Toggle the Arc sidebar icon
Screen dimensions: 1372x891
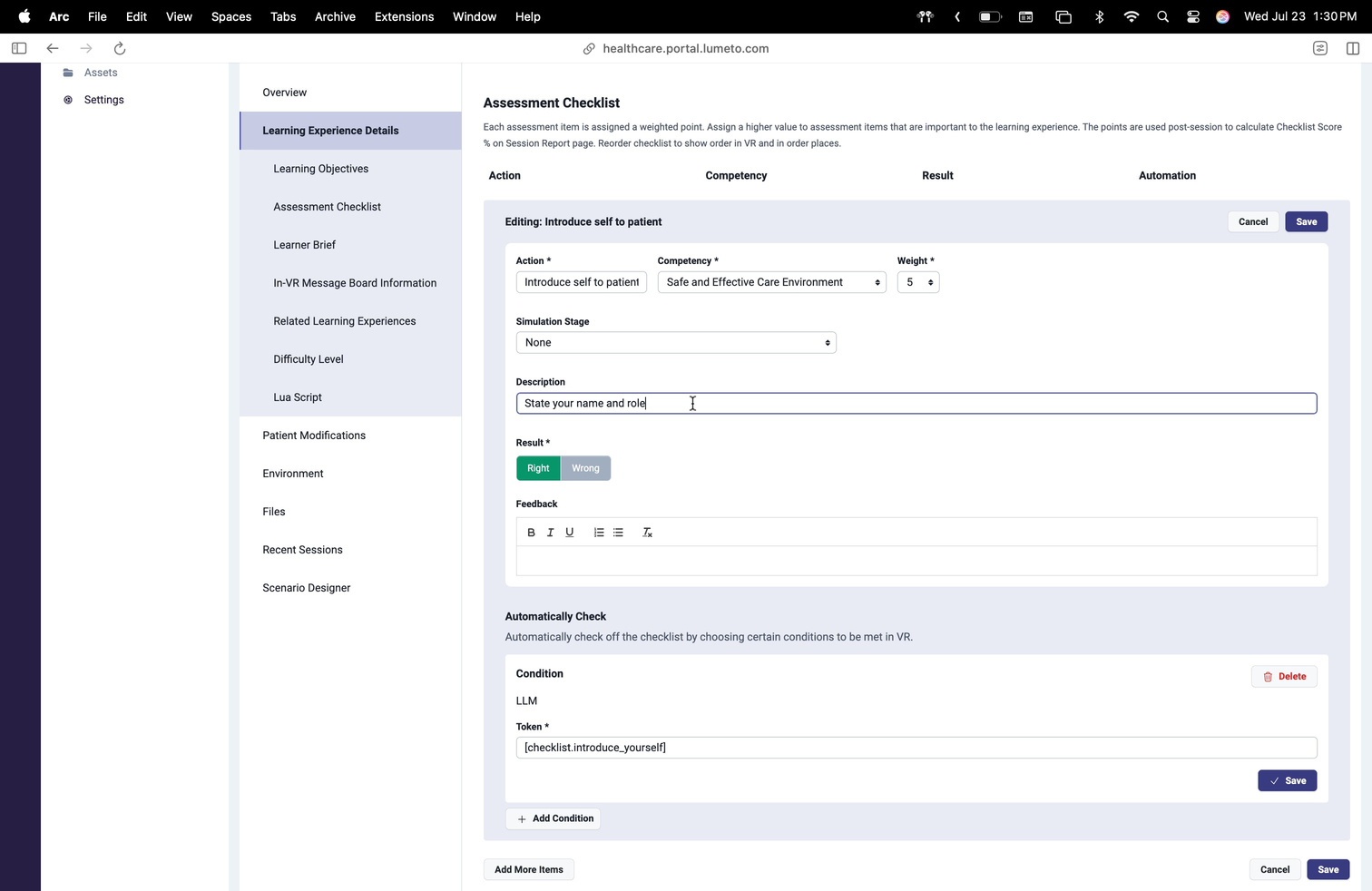[19, 48]
